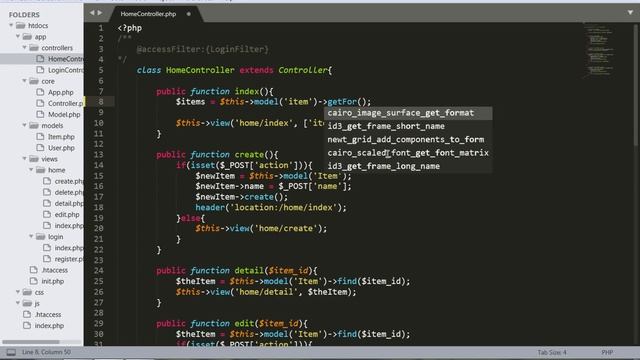The width and height of the screenshot is (640, 360).
Task: Click line number 13 in gutter
Action: (x=98, y=155)
